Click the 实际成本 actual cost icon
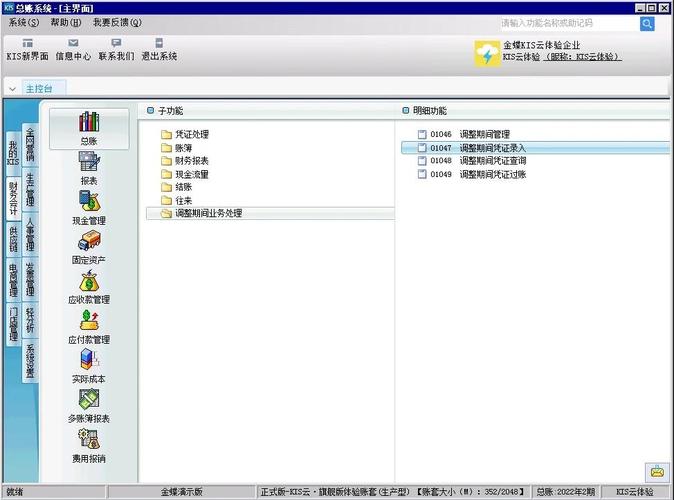Screen dimensions: 674x500 89,366
